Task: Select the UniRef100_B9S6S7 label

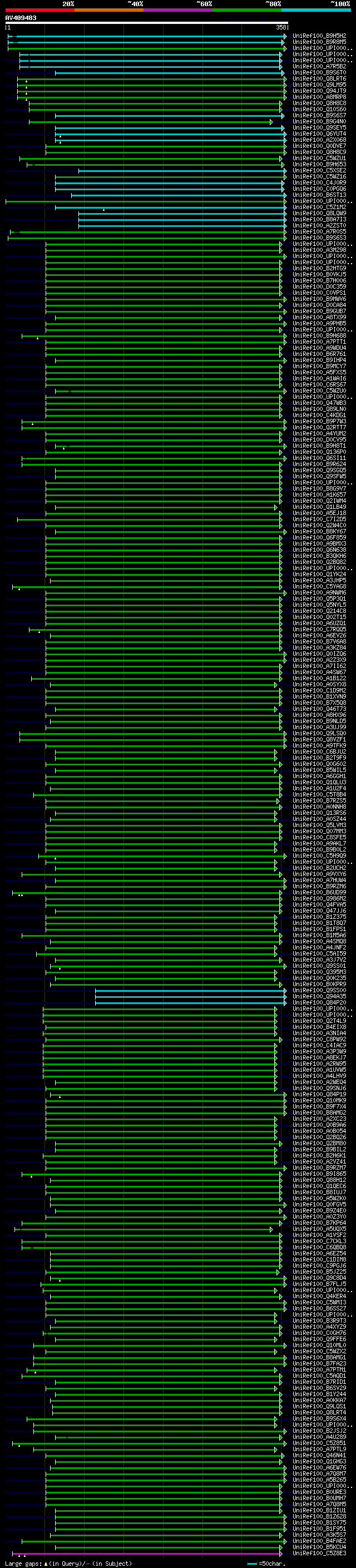Action: point(319,116)
